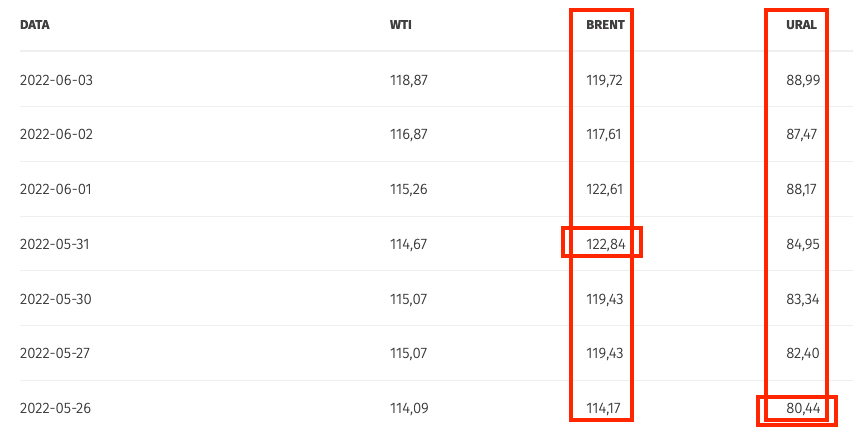Select Ural value 84,95

(803, 244)
